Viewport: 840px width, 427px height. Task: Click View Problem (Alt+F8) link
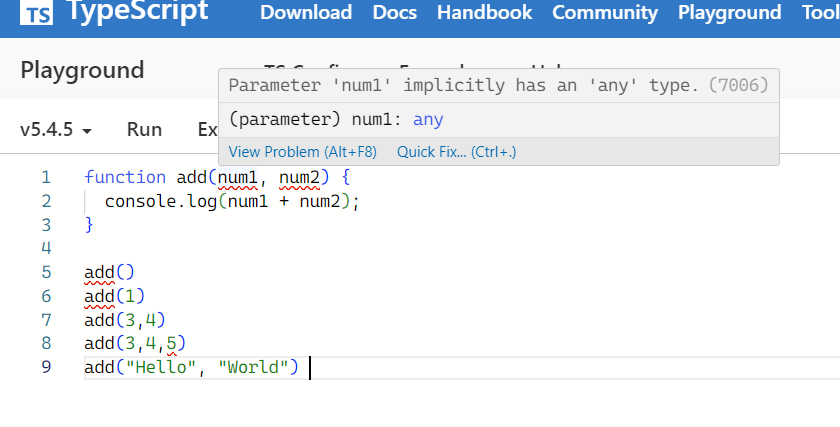point(303,152)
